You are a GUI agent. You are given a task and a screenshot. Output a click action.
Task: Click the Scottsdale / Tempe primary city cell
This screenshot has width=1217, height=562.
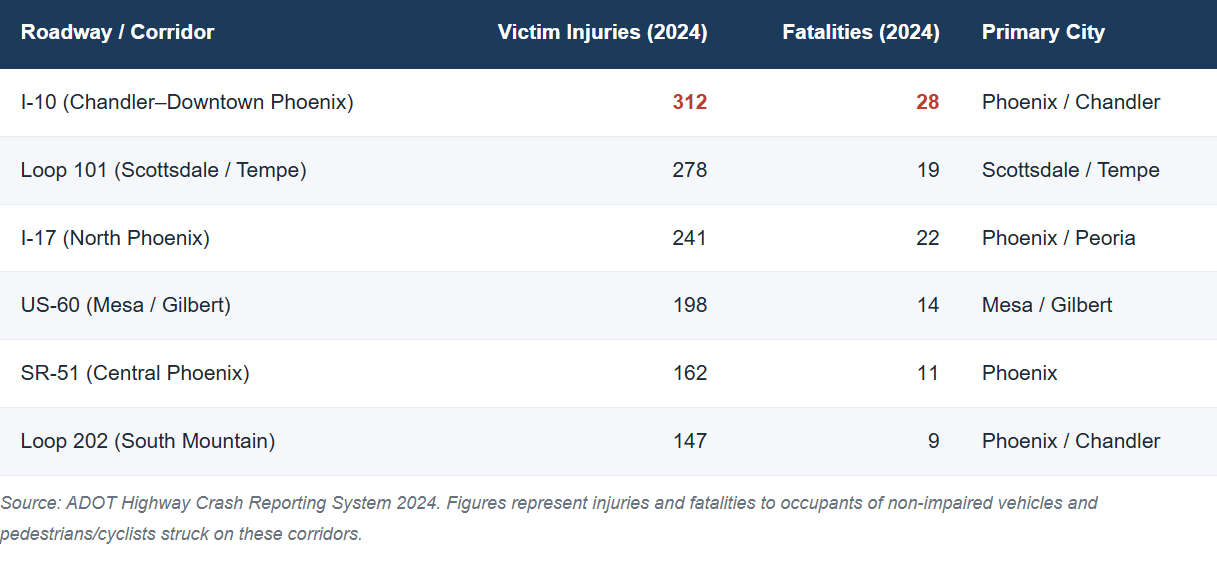pyautogui.click(x=1071, y=170)
